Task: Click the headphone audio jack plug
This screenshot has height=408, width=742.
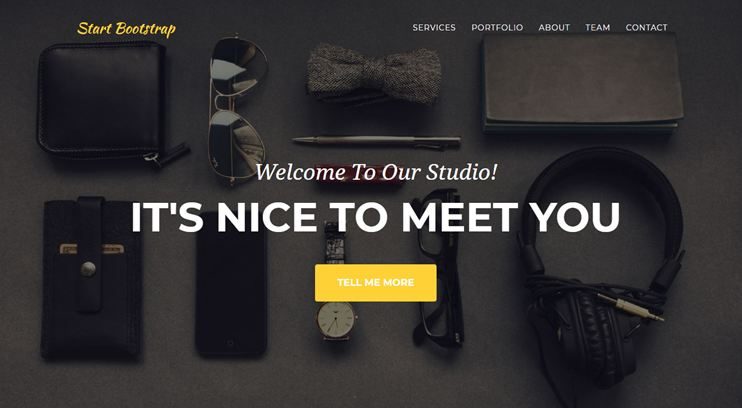Action: click(x=631, y=308)
